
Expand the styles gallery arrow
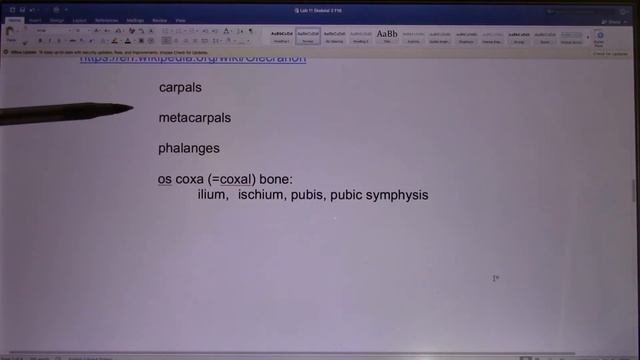pyautogui.click(x=588, y=38)
